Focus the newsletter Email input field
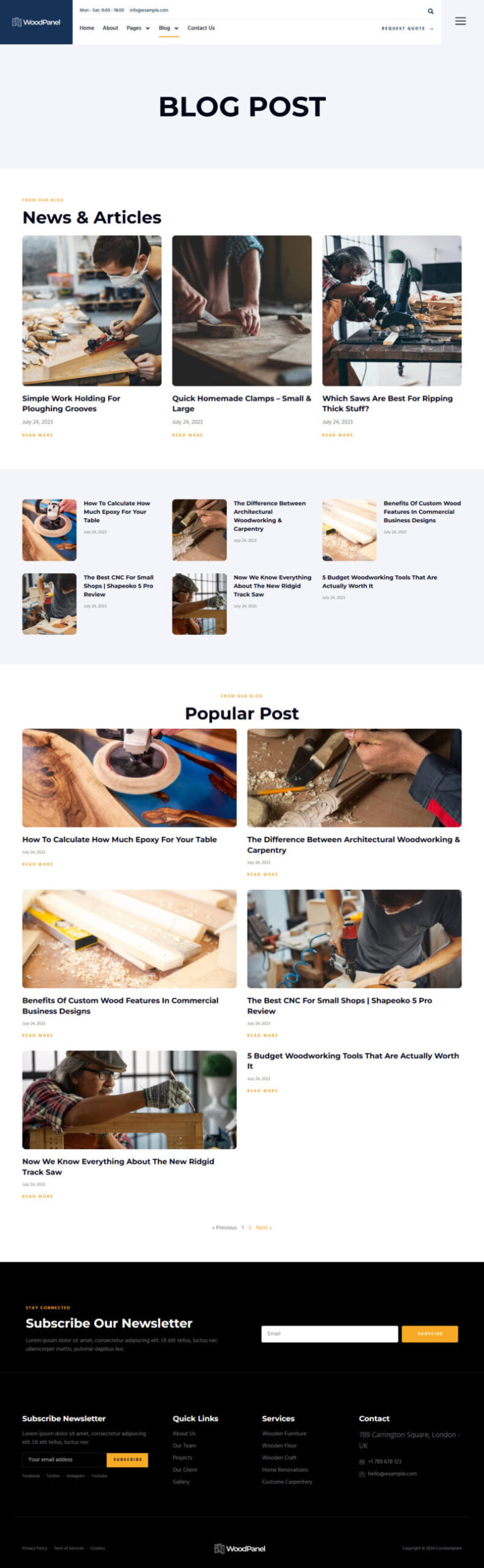 tap(330, 1333)
